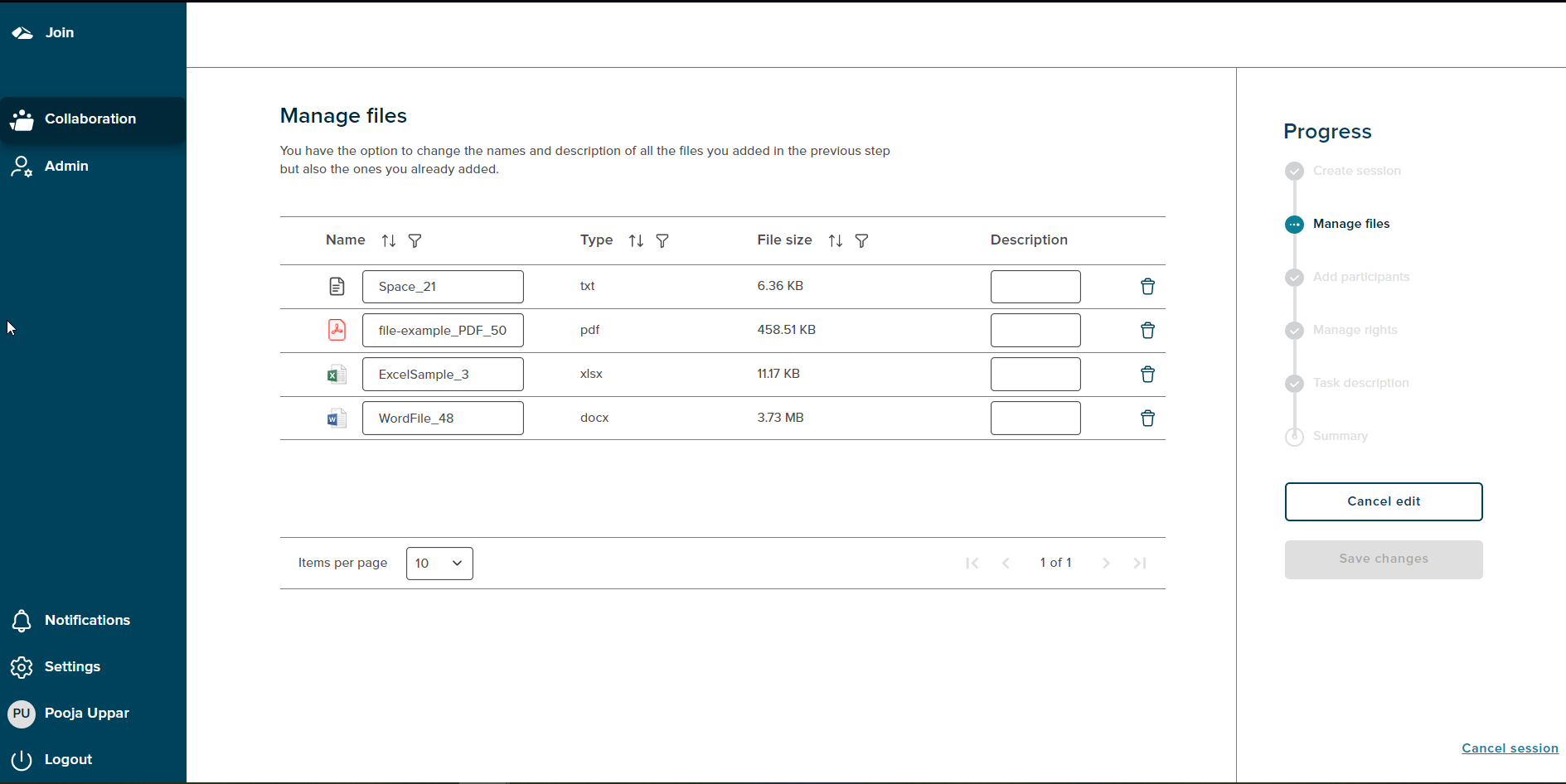
Task: Click the Collaboration people icon
Action: 22,120
